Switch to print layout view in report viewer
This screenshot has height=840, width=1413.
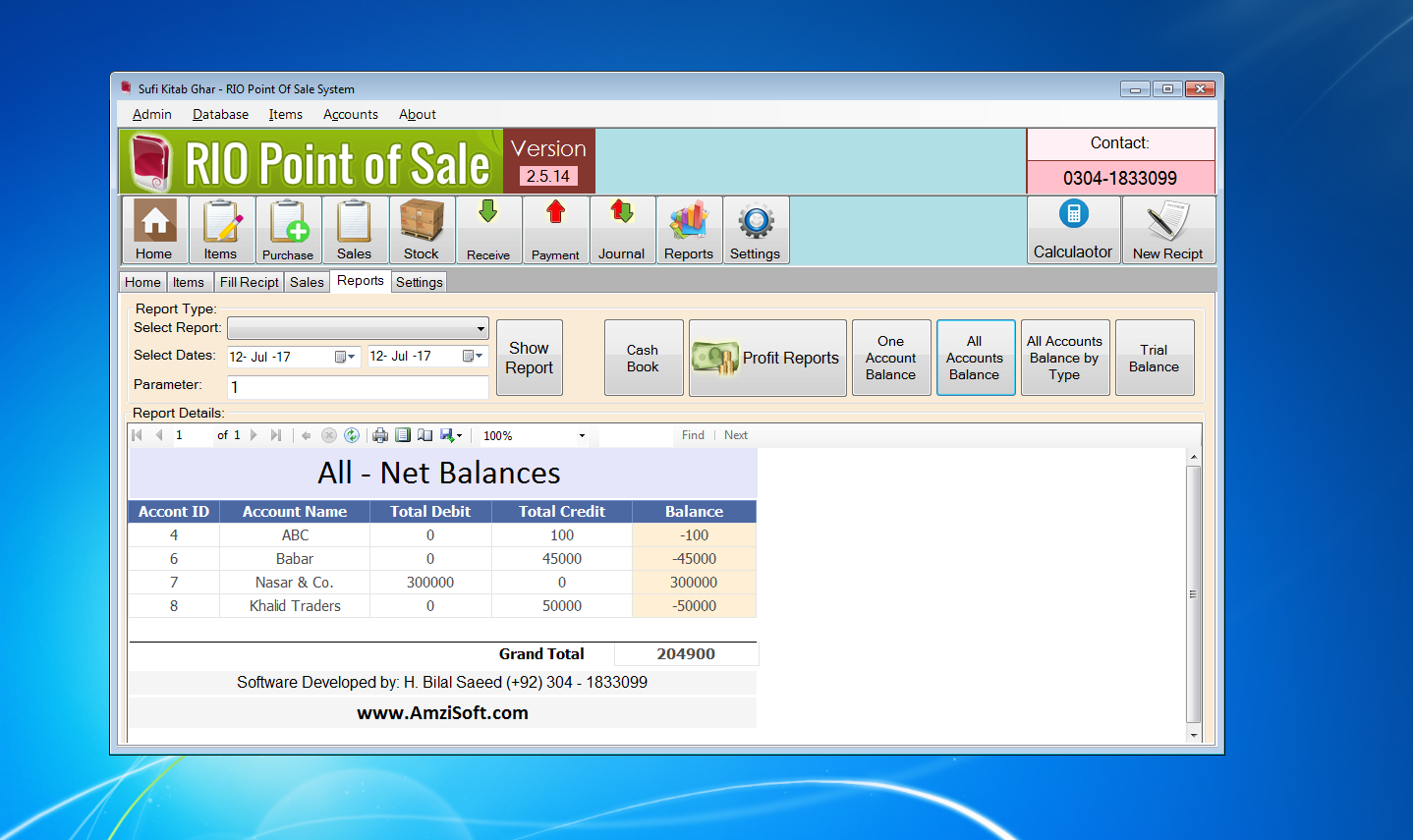402,435
